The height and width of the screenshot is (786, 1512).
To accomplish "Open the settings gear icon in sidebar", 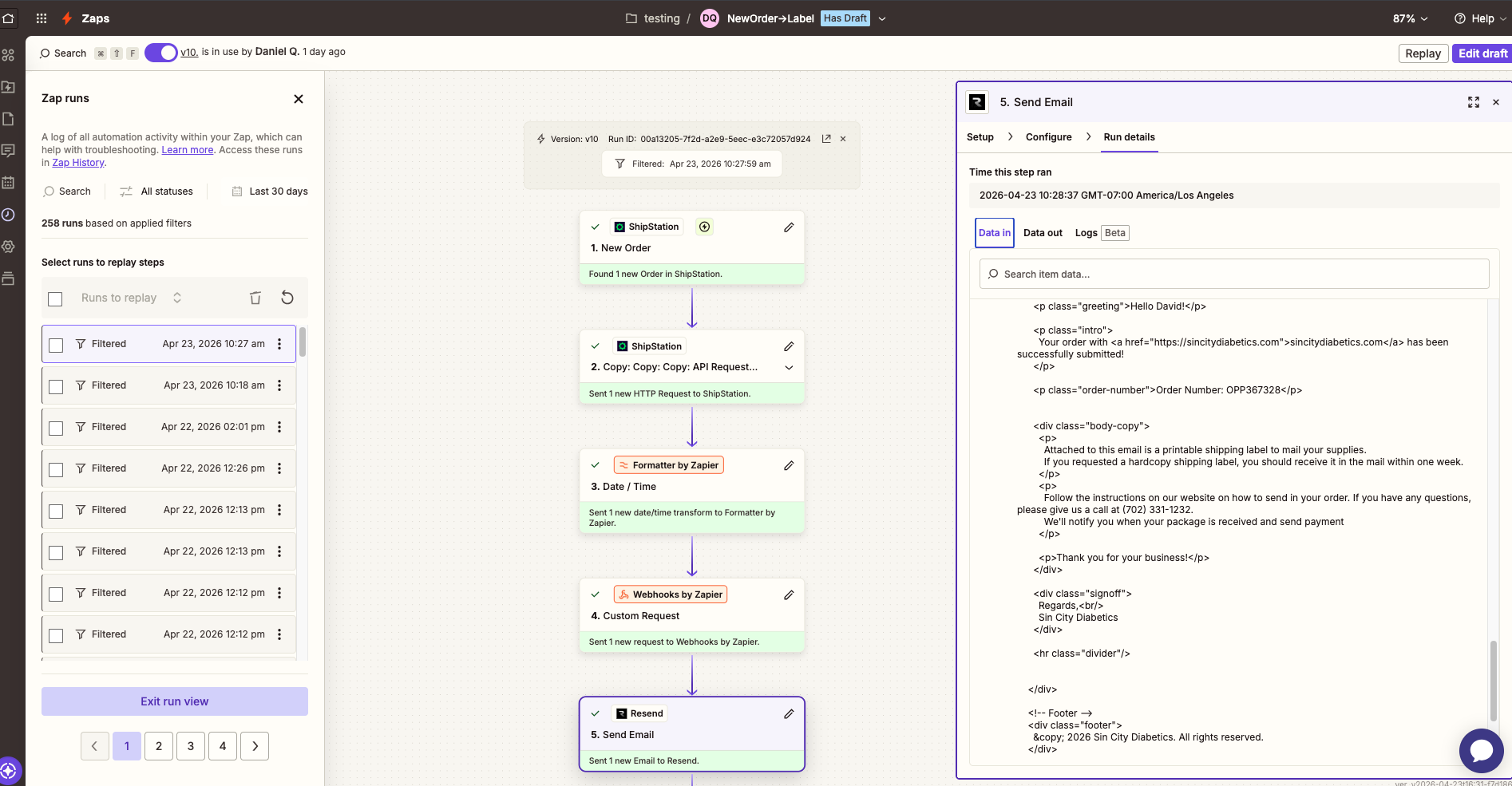I will (x=8, y=247).
